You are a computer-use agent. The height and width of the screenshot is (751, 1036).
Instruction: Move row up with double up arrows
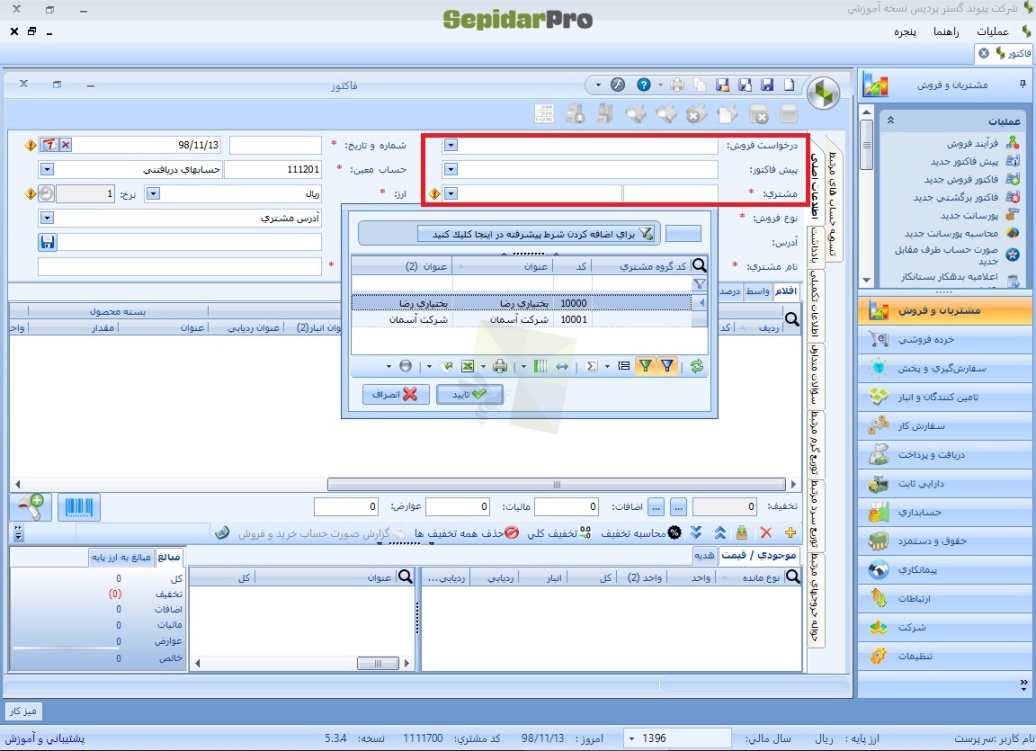coord(720,532)
